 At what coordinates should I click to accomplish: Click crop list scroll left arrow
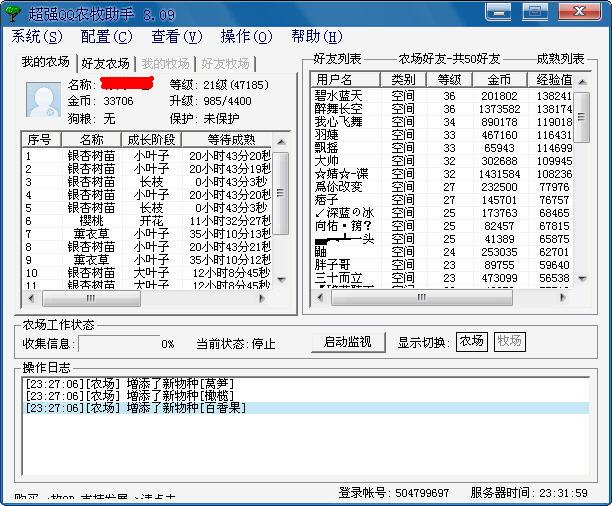(x=31, y=299)
